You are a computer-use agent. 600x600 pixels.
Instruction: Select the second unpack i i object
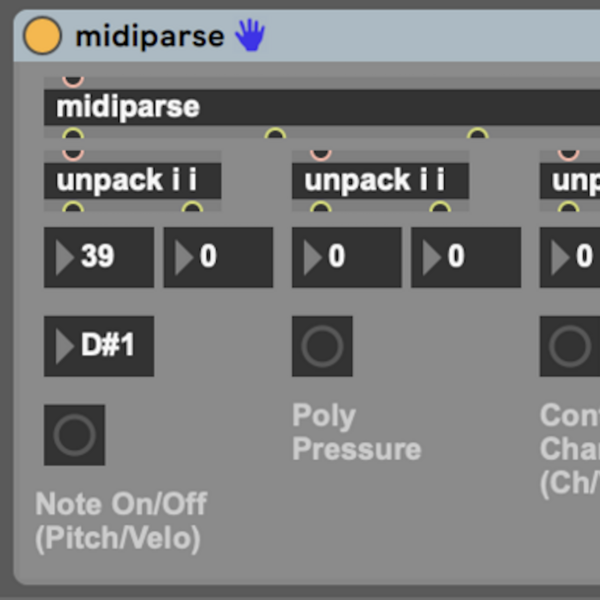click(380, 181)
